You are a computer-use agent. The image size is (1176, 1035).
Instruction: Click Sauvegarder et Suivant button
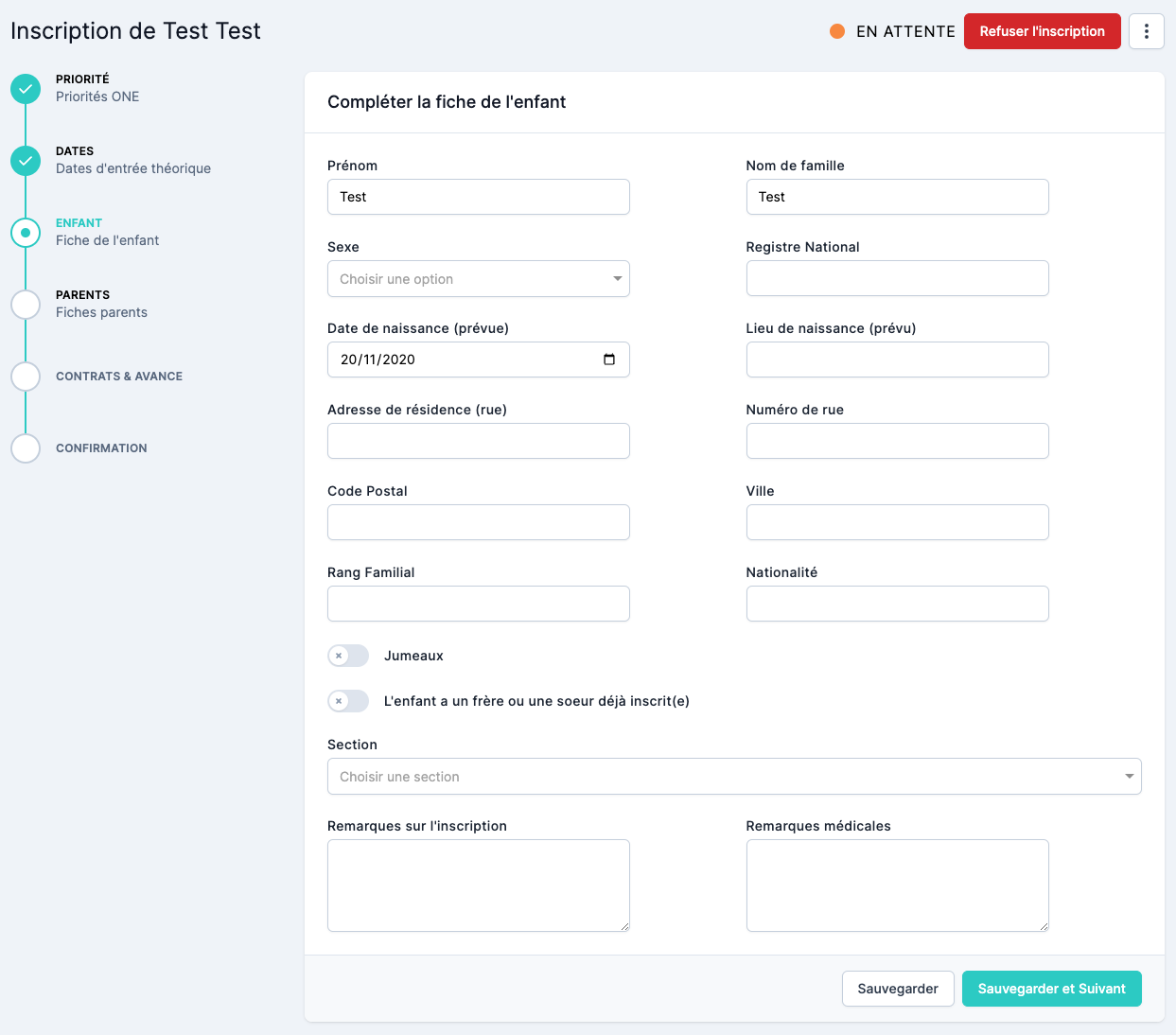tap(1051, 989)
